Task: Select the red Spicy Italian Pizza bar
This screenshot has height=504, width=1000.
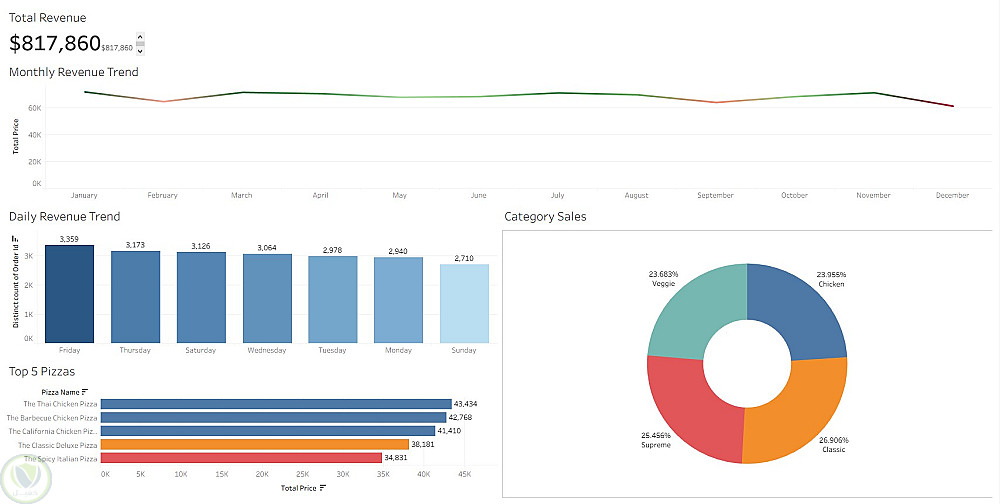Action: 242,458
